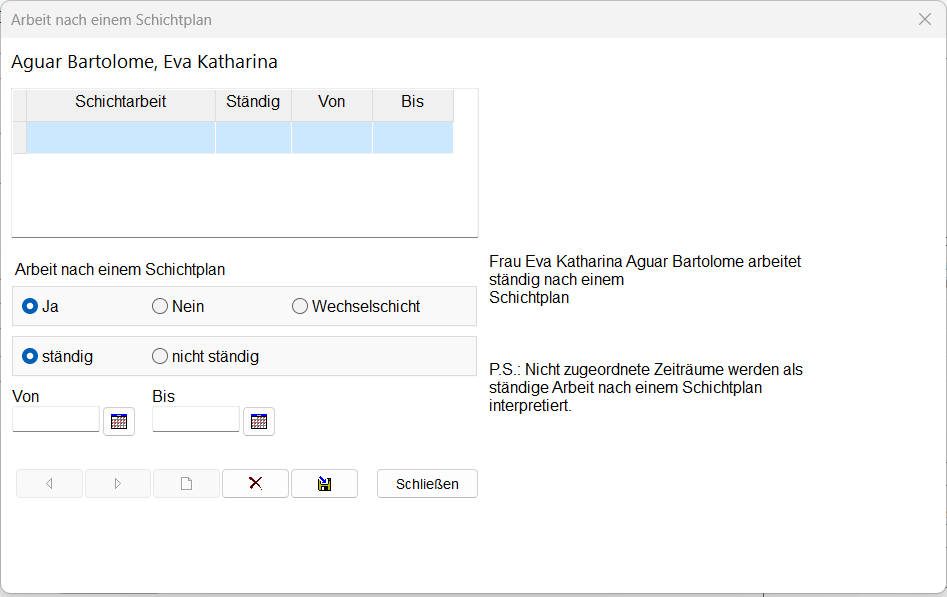Select the 'Nein' radio option
The height and width of the screenshot is (597, 947).
coord(160,307)
